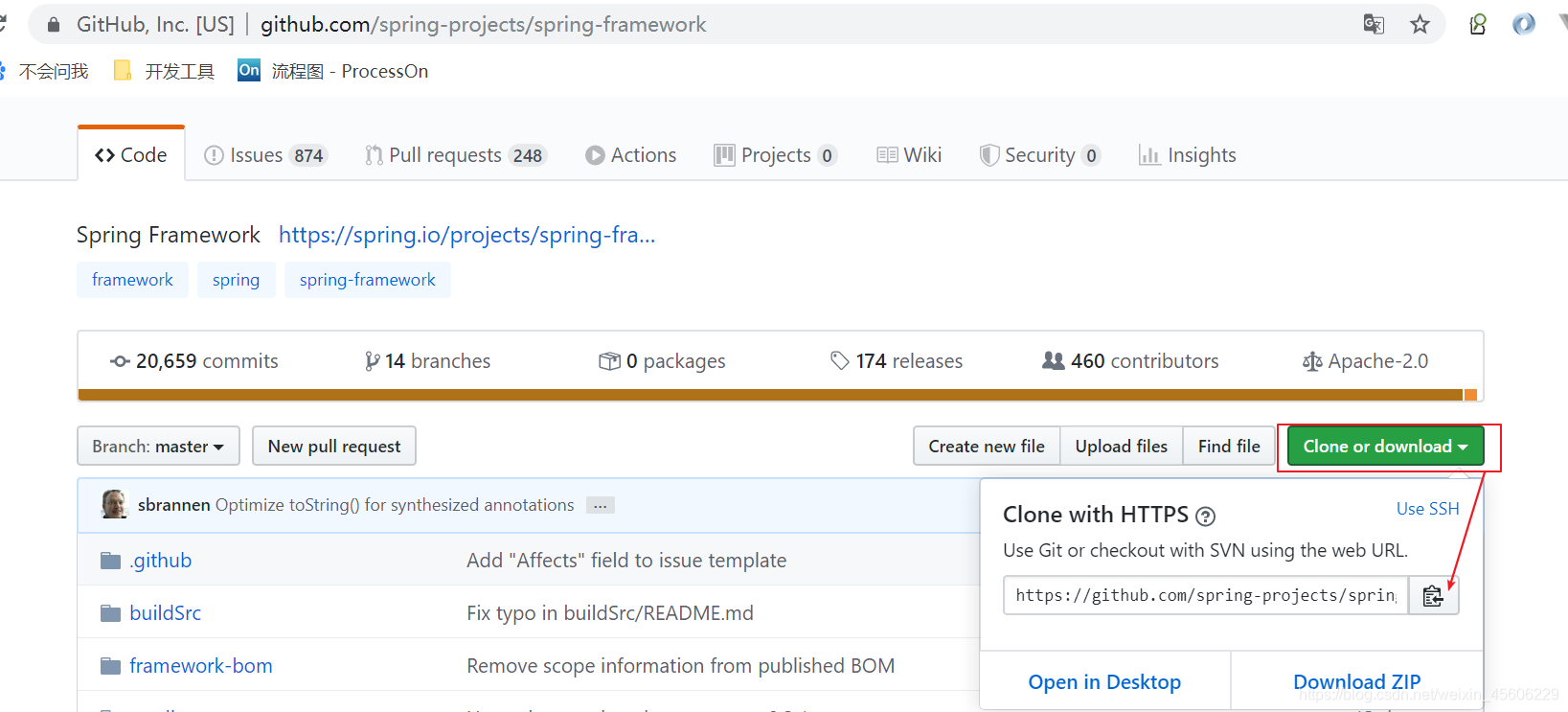Open the buildSrc folder
The width and height of the screenshot is (1568, 712).
pyautogui.click(x=166, y=613)
